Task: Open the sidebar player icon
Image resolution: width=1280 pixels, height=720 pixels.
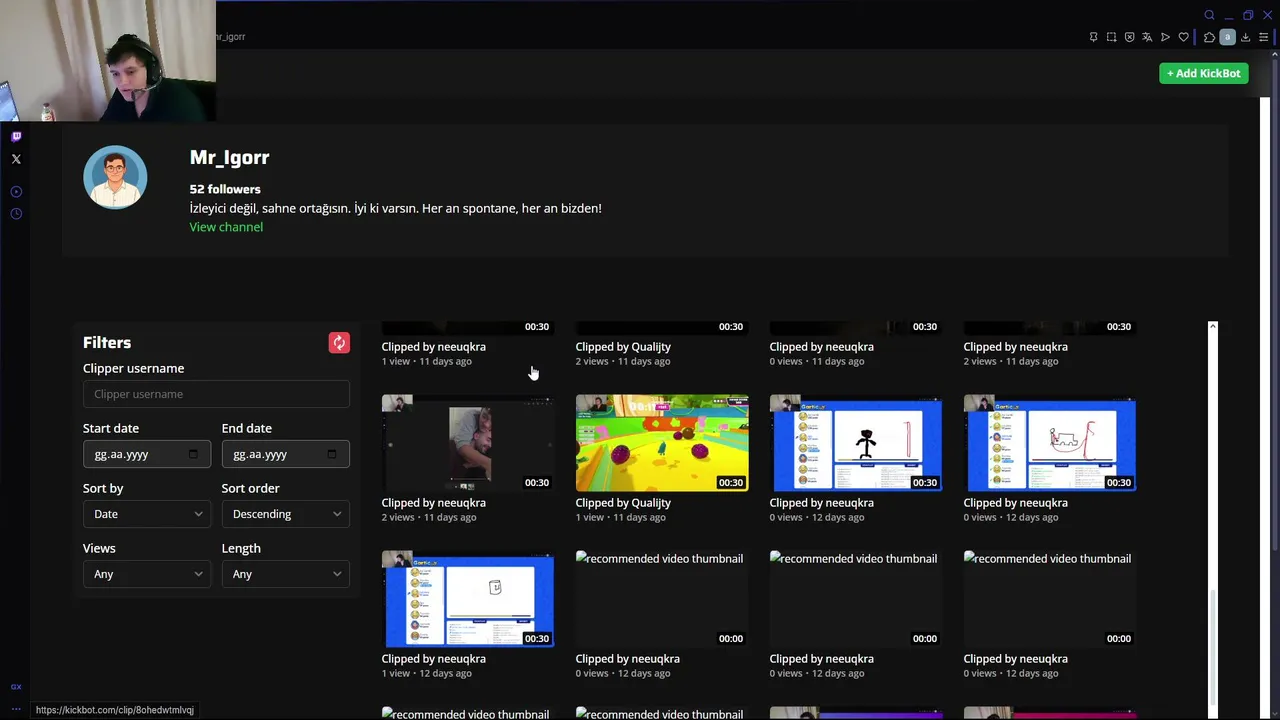Action: 16,192
